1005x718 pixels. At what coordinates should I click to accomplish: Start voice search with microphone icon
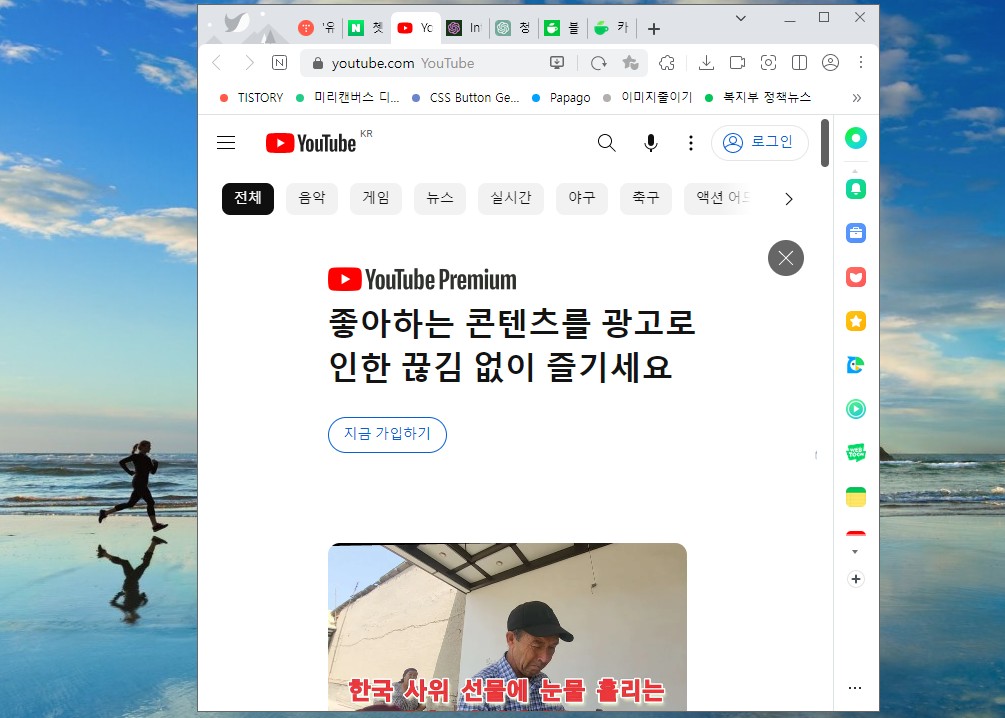coord(651,142)
